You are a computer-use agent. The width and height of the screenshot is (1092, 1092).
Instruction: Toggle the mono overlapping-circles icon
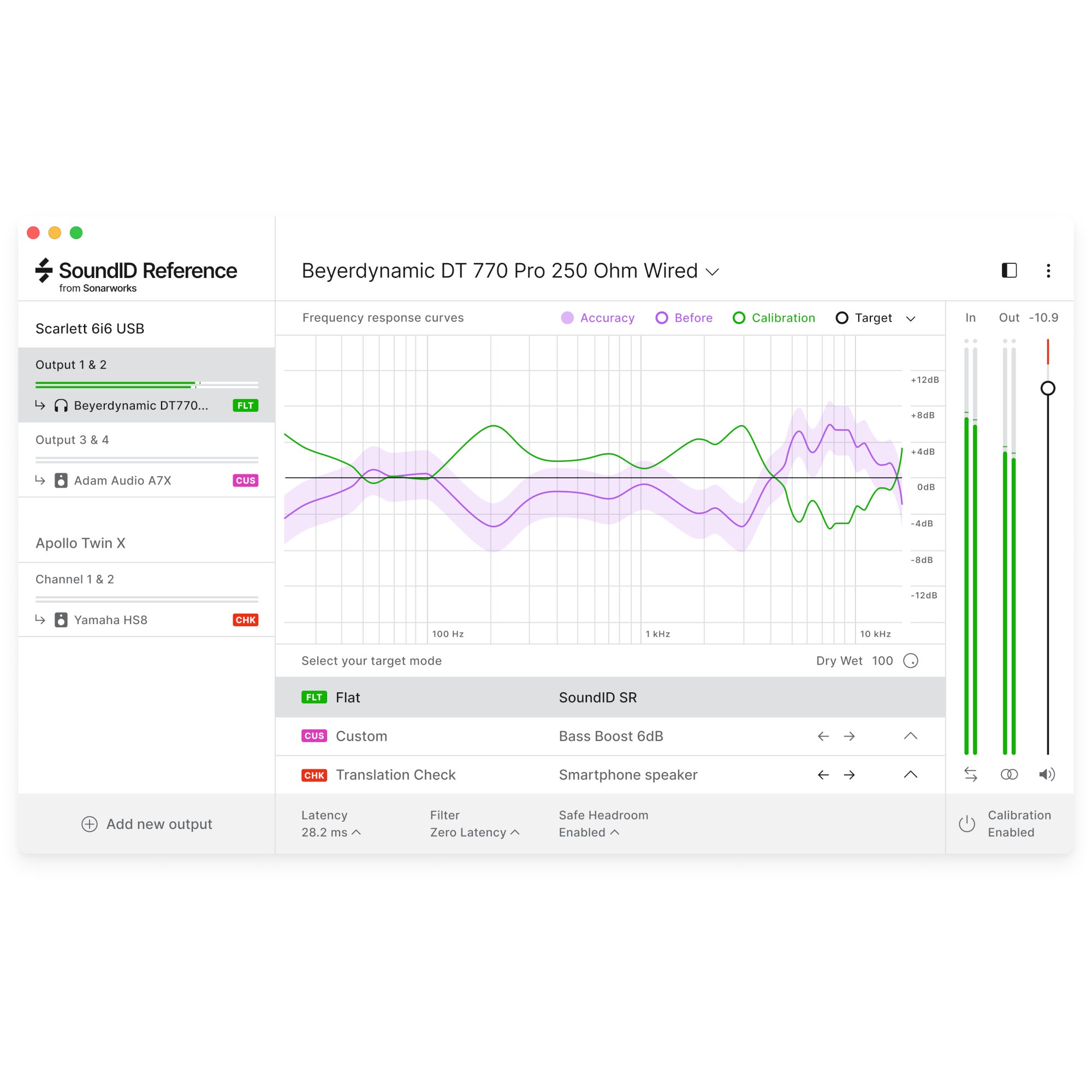[x=1009, y=774]
